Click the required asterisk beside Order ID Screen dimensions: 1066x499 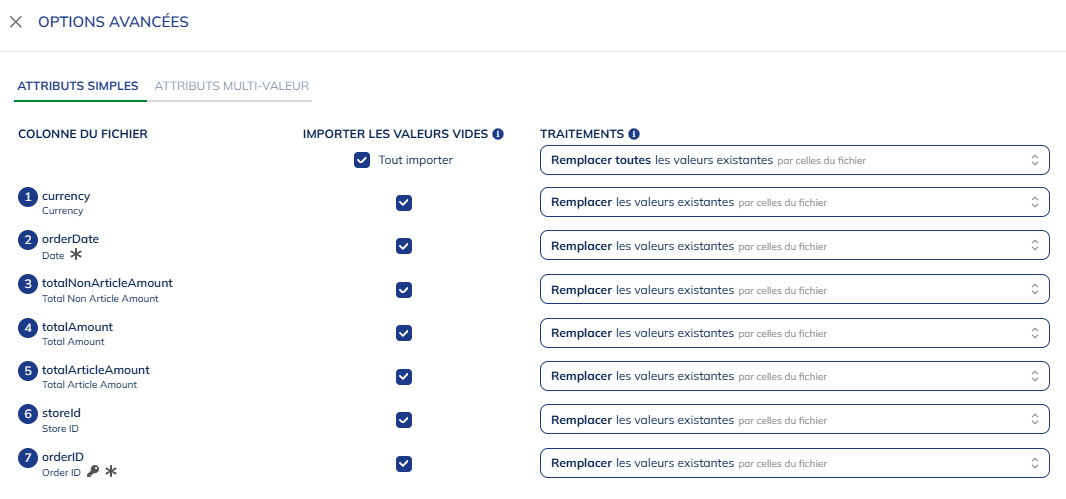(111, 472)
